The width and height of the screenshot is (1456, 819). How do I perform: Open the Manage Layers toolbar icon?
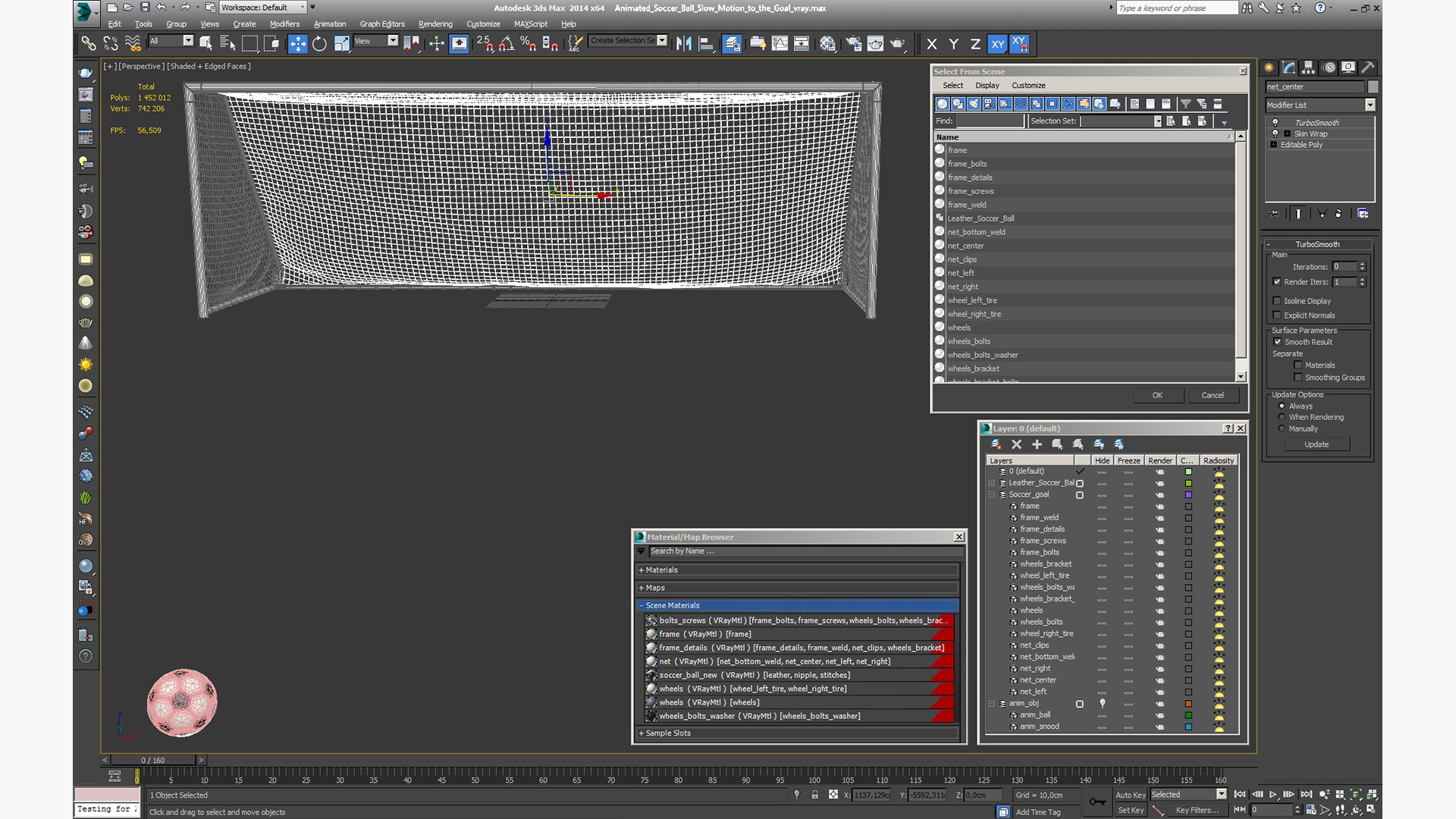[732, 44]
